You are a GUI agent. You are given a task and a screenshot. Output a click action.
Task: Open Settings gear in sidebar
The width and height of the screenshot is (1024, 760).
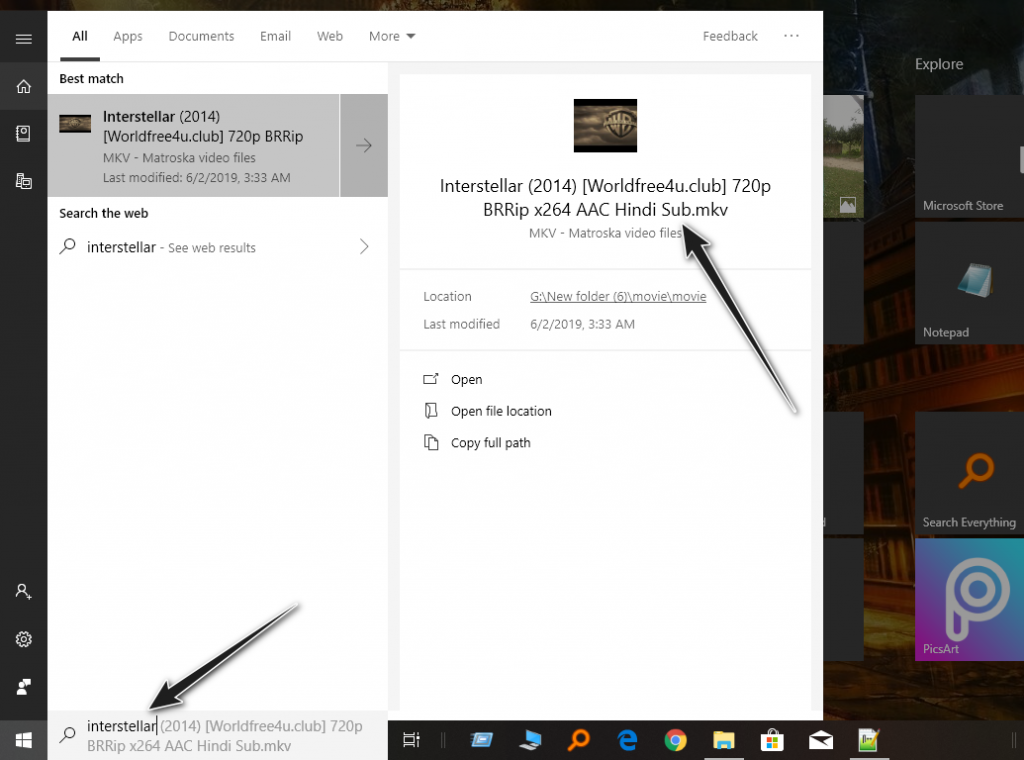(x=24, y=639)
